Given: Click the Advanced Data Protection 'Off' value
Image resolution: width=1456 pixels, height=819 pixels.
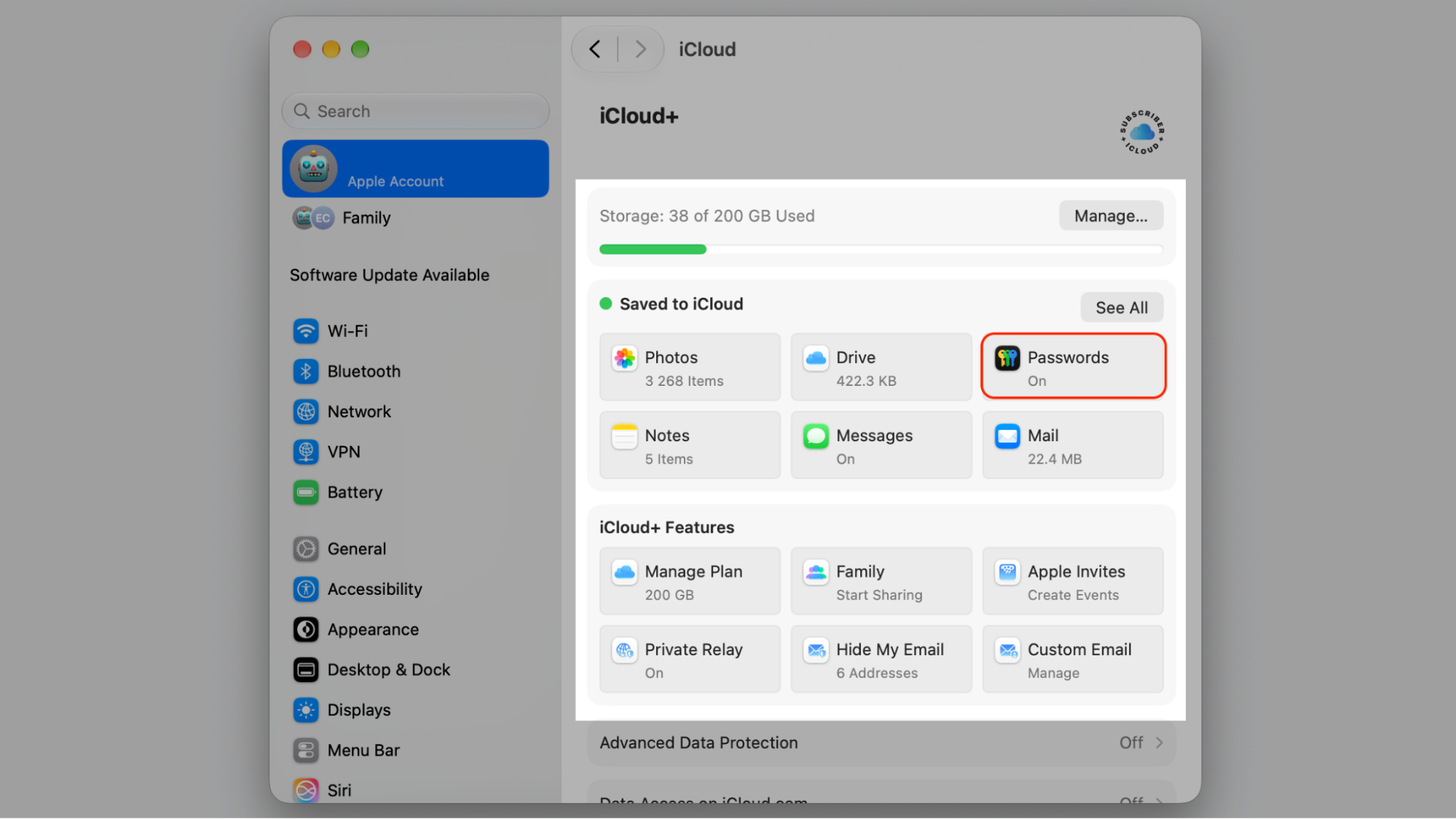Looking at the screenshot, I should [x=1131, y=743].
